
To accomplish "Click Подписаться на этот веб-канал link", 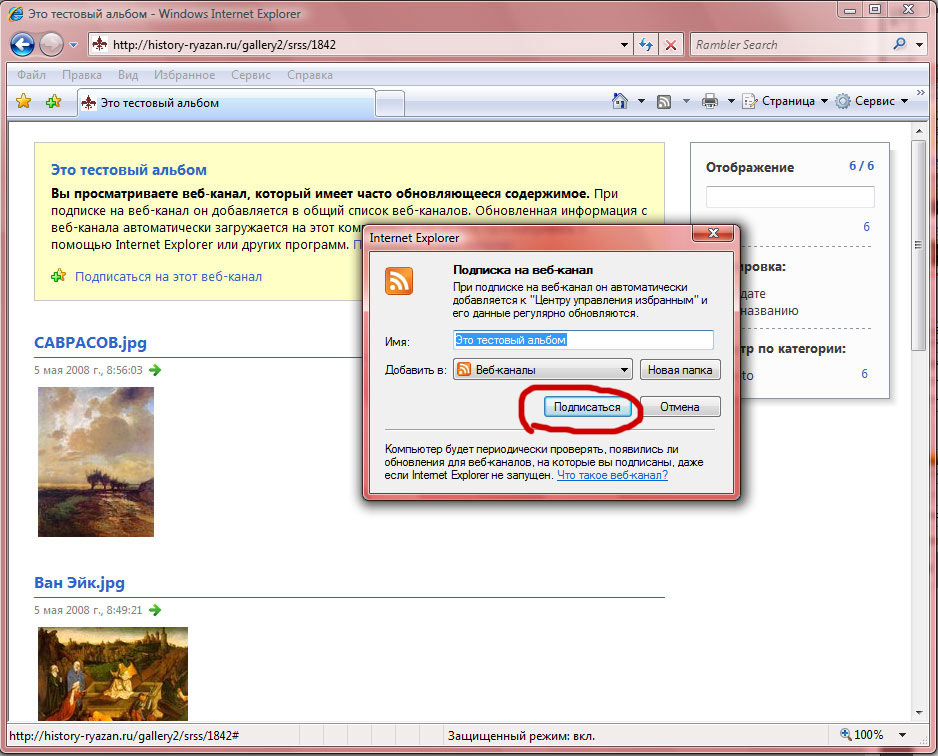I will 168,276.
